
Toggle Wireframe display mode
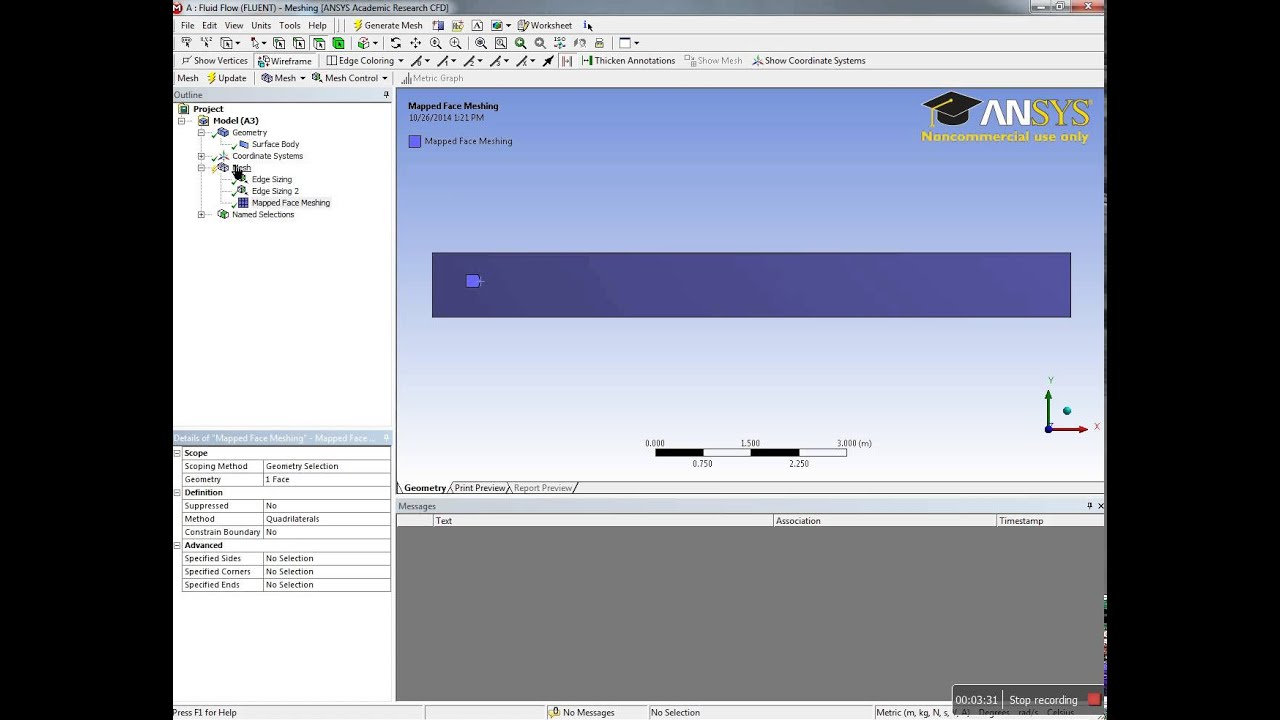click(283, 61)
